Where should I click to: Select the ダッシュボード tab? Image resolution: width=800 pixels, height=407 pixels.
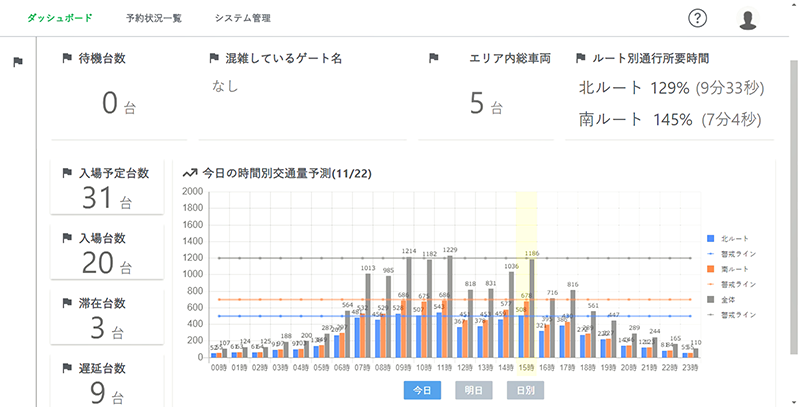click(59, 19)
